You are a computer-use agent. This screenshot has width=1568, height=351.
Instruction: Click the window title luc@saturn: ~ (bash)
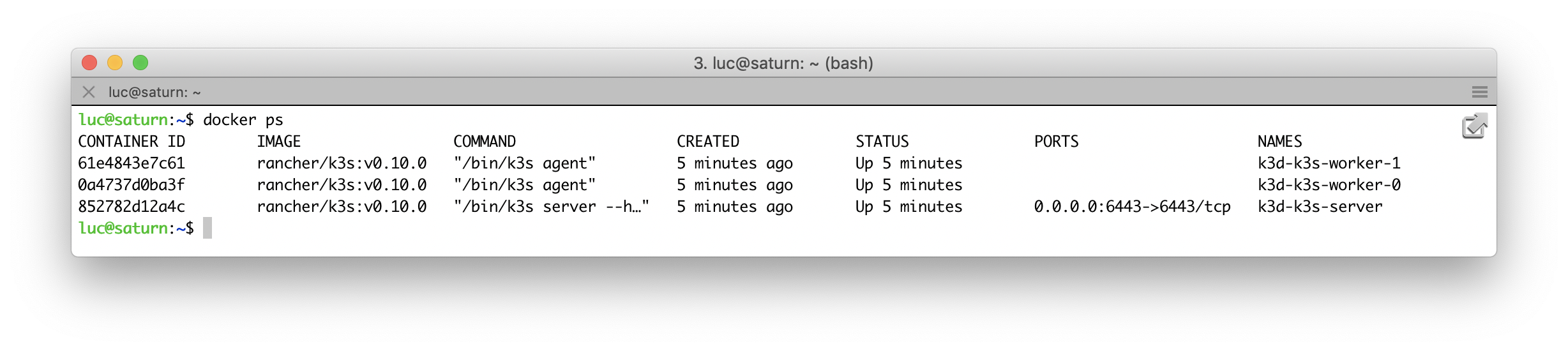[x=783, y=63]
